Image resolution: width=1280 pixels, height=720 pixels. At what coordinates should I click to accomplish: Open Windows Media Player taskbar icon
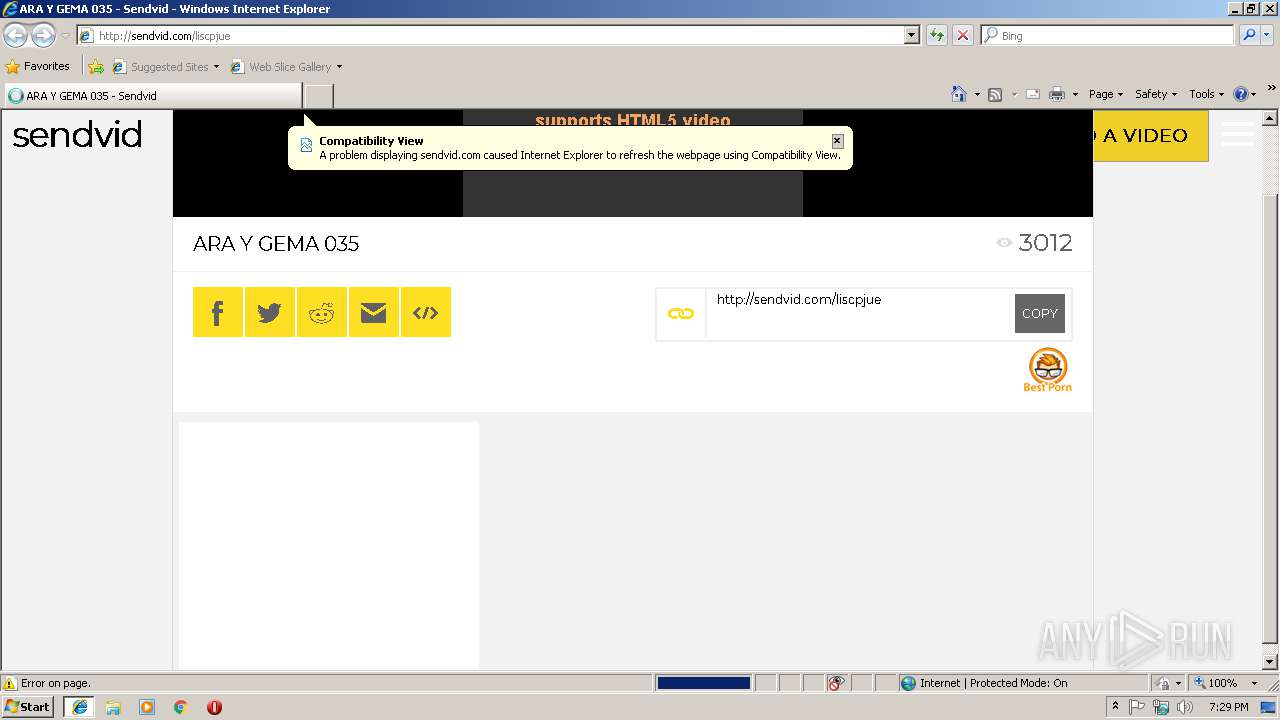(147, 707)
